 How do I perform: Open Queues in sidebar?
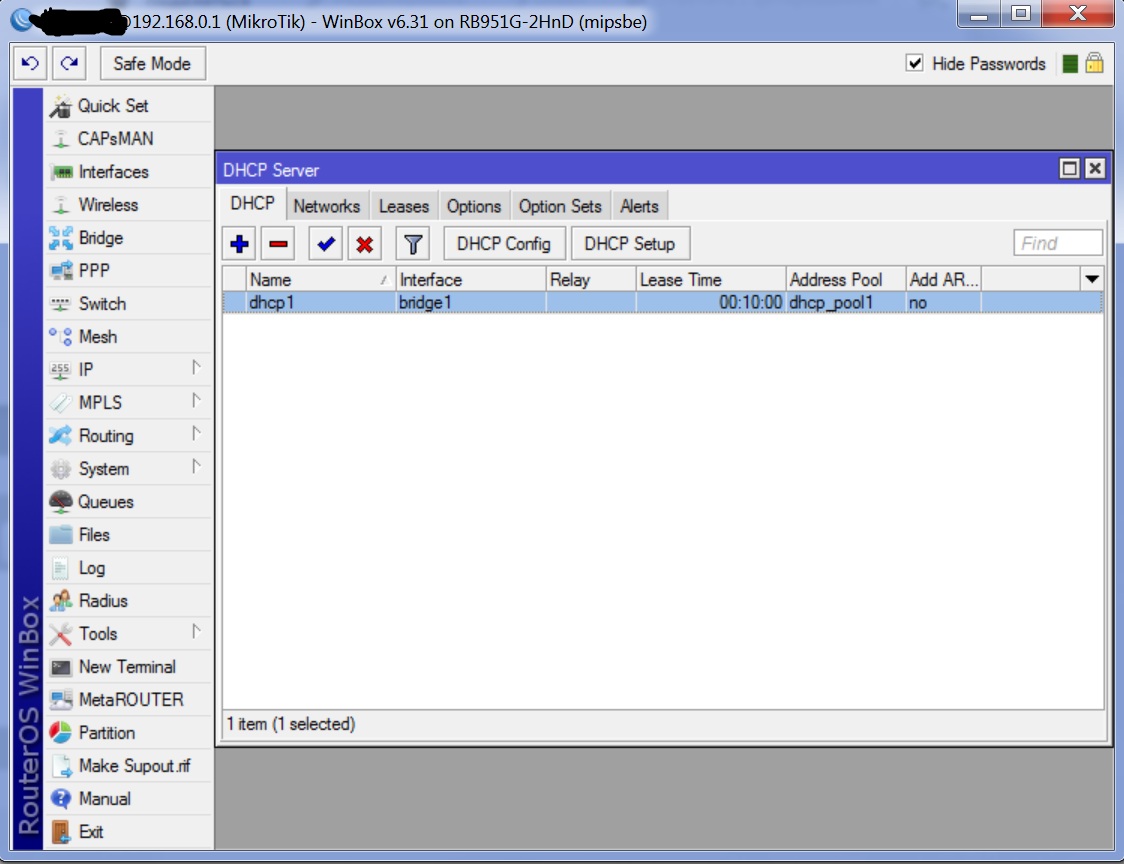click(128, 502)
